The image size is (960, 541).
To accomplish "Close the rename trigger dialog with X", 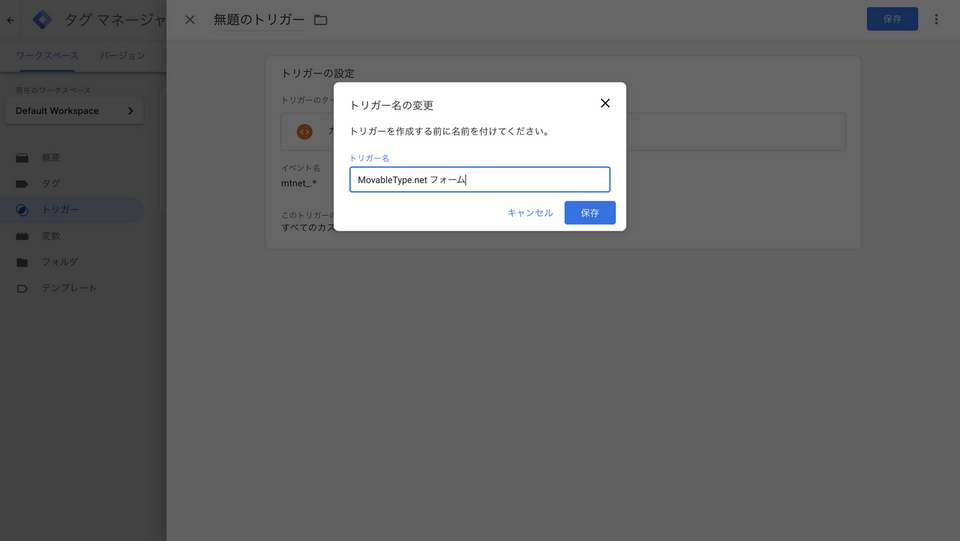I will [605, 103].
